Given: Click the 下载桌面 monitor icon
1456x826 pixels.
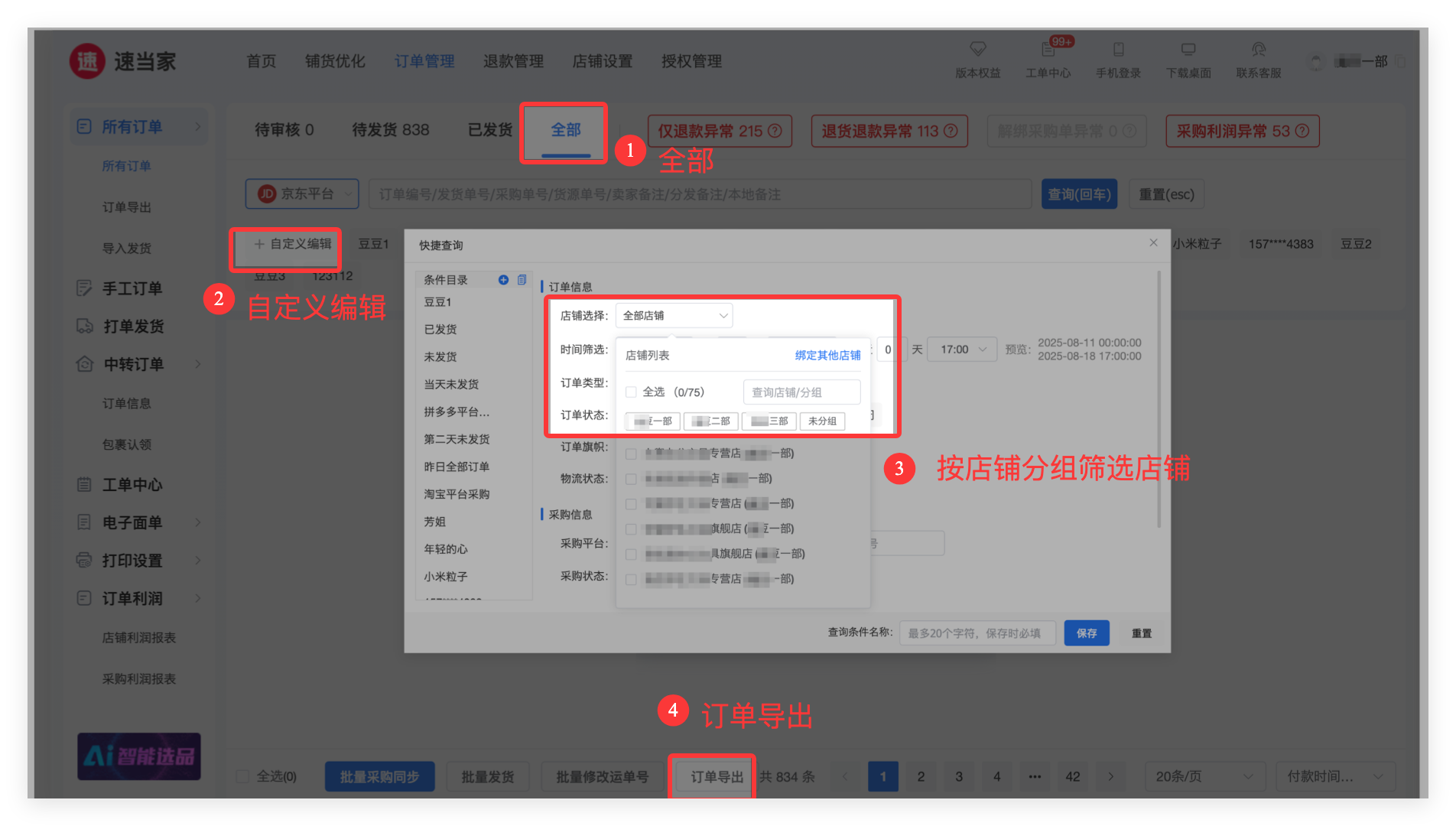Looking at the screenshot, I should point(1188,50).
